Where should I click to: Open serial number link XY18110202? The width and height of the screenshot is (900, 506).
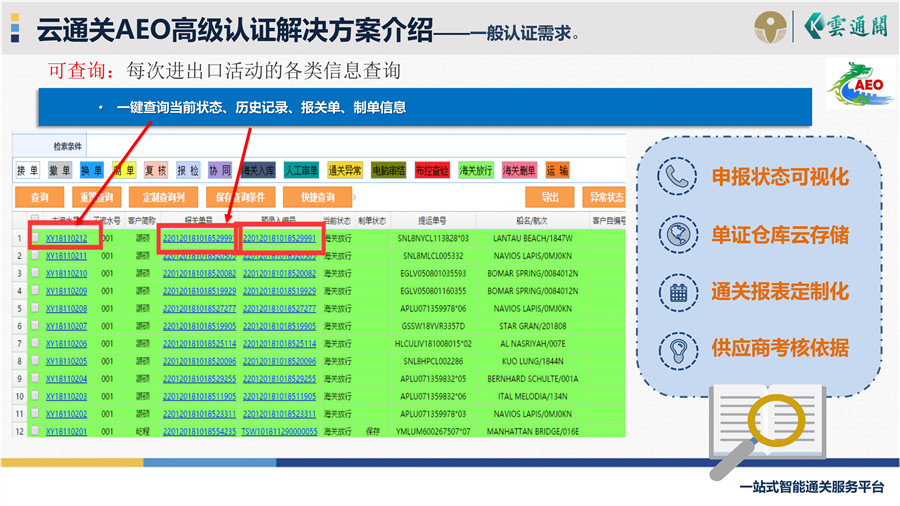point(67,414)
